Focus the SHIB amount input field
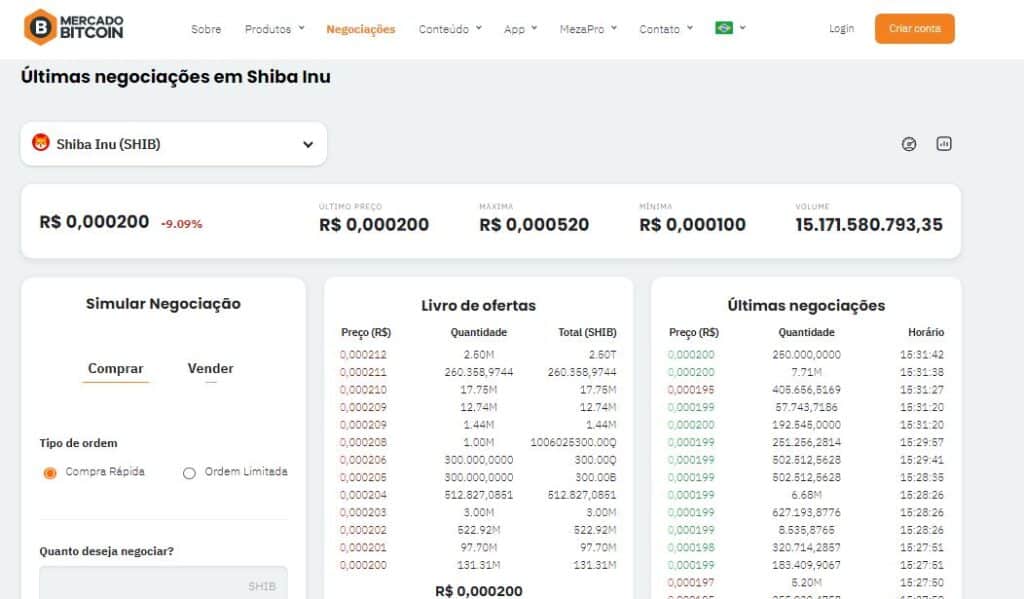The width and height of the screenshot is (1024, 599). coord(163,583)
